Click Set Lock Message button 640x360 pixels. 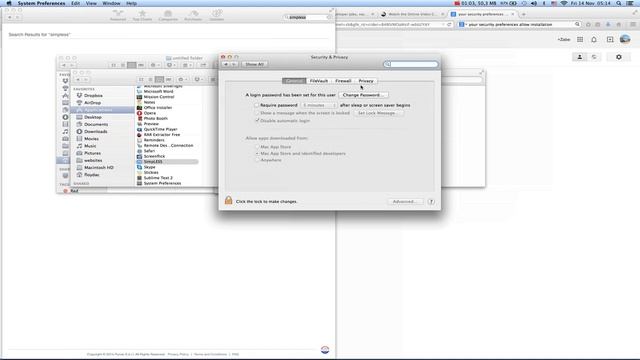378,113
